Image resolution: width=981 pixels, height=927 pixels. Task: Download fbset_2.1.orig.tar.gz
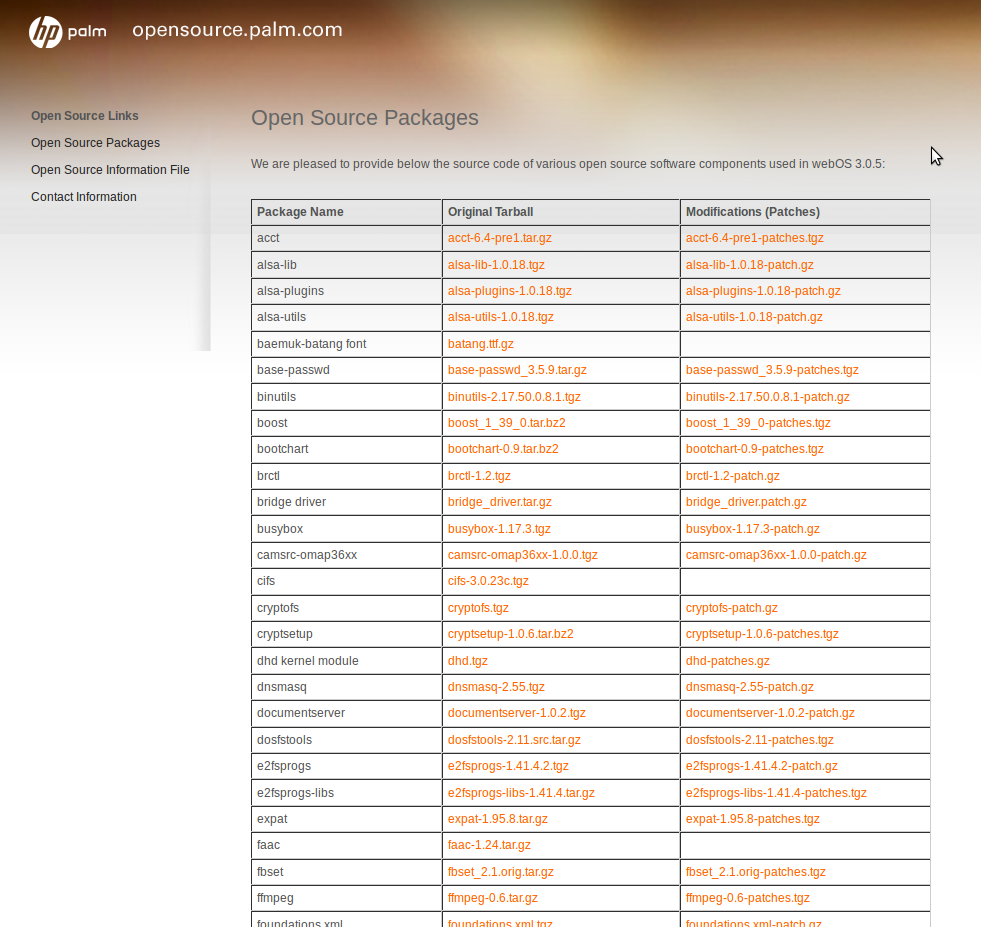click(x=501, y=871)
